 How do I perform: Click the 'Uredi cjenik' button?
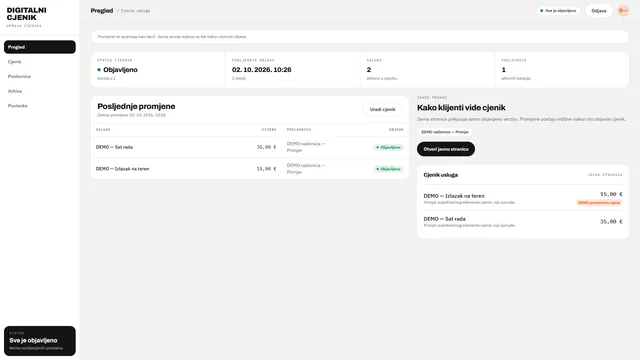pos(382,109)
